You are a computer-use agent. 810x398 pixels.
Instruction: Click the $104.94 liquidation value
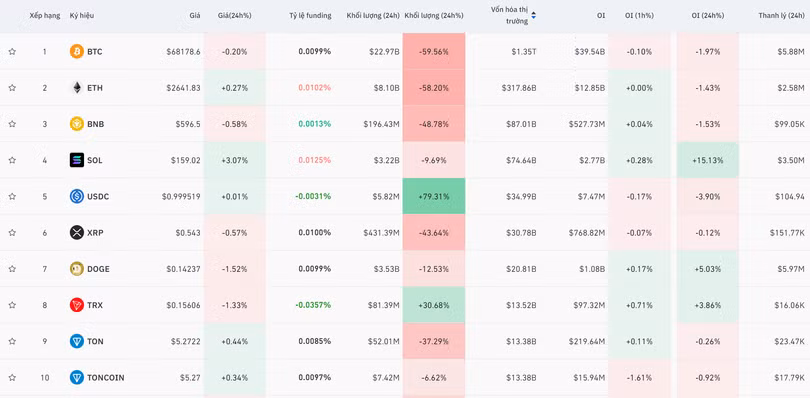(x=790, y=196)
